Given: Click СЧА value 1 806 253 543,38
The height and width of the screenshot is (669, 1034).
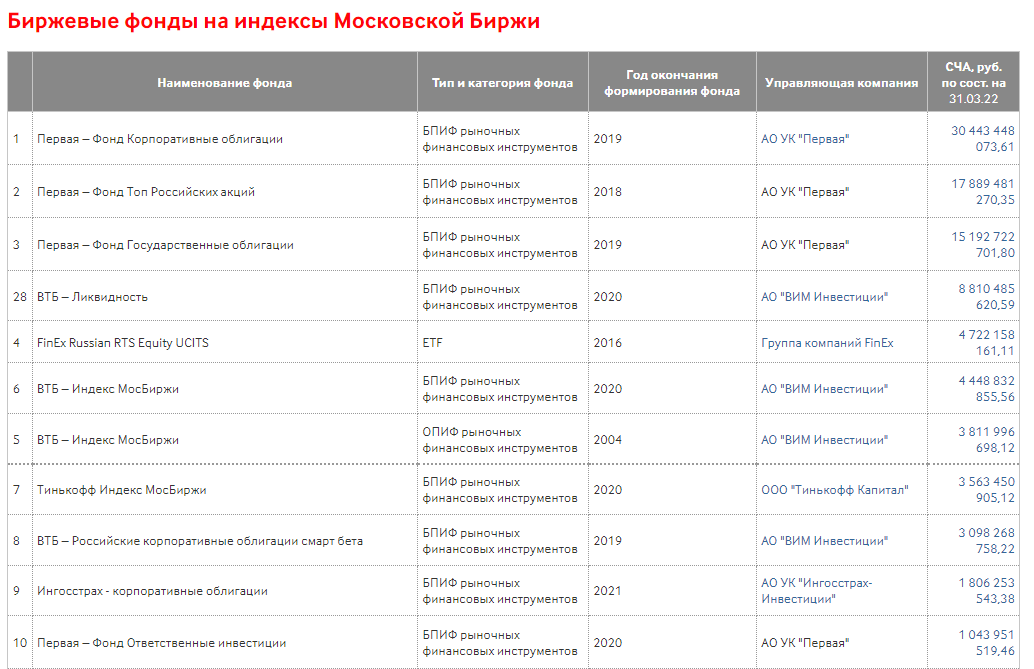Looking at the screenshot, I should coord(987,591).
